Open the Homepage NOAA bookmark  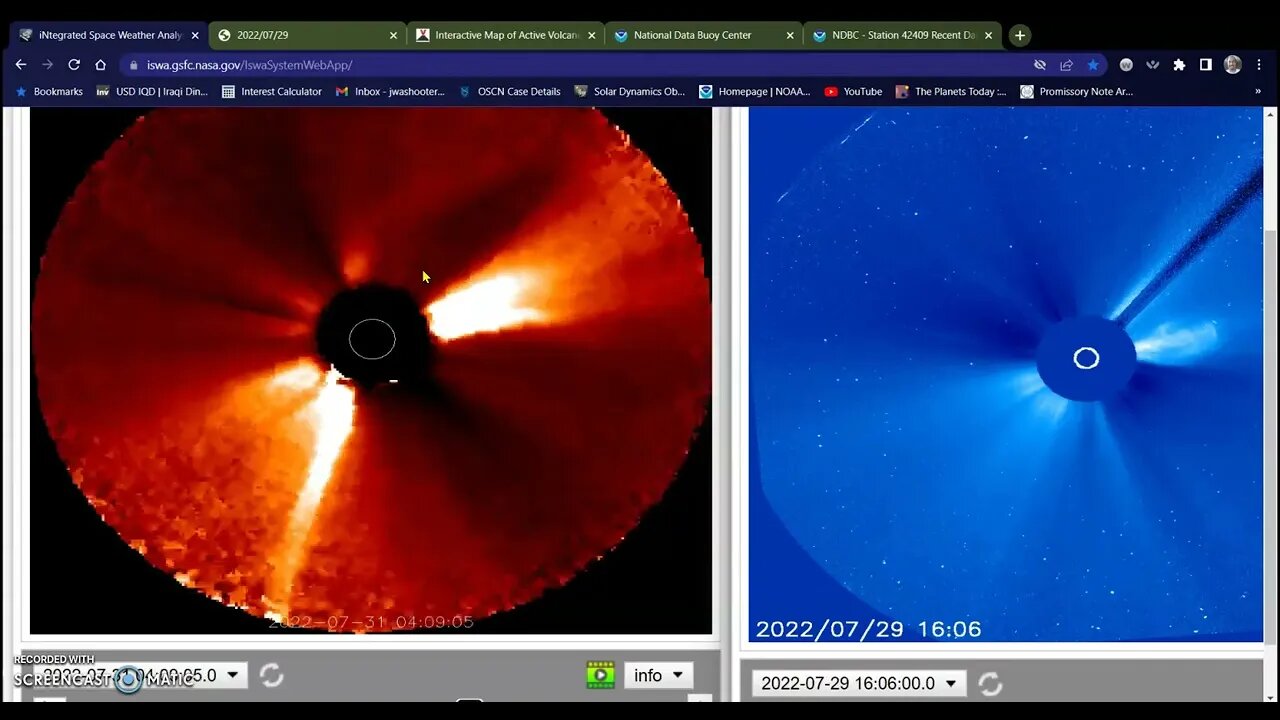(754, 91)
